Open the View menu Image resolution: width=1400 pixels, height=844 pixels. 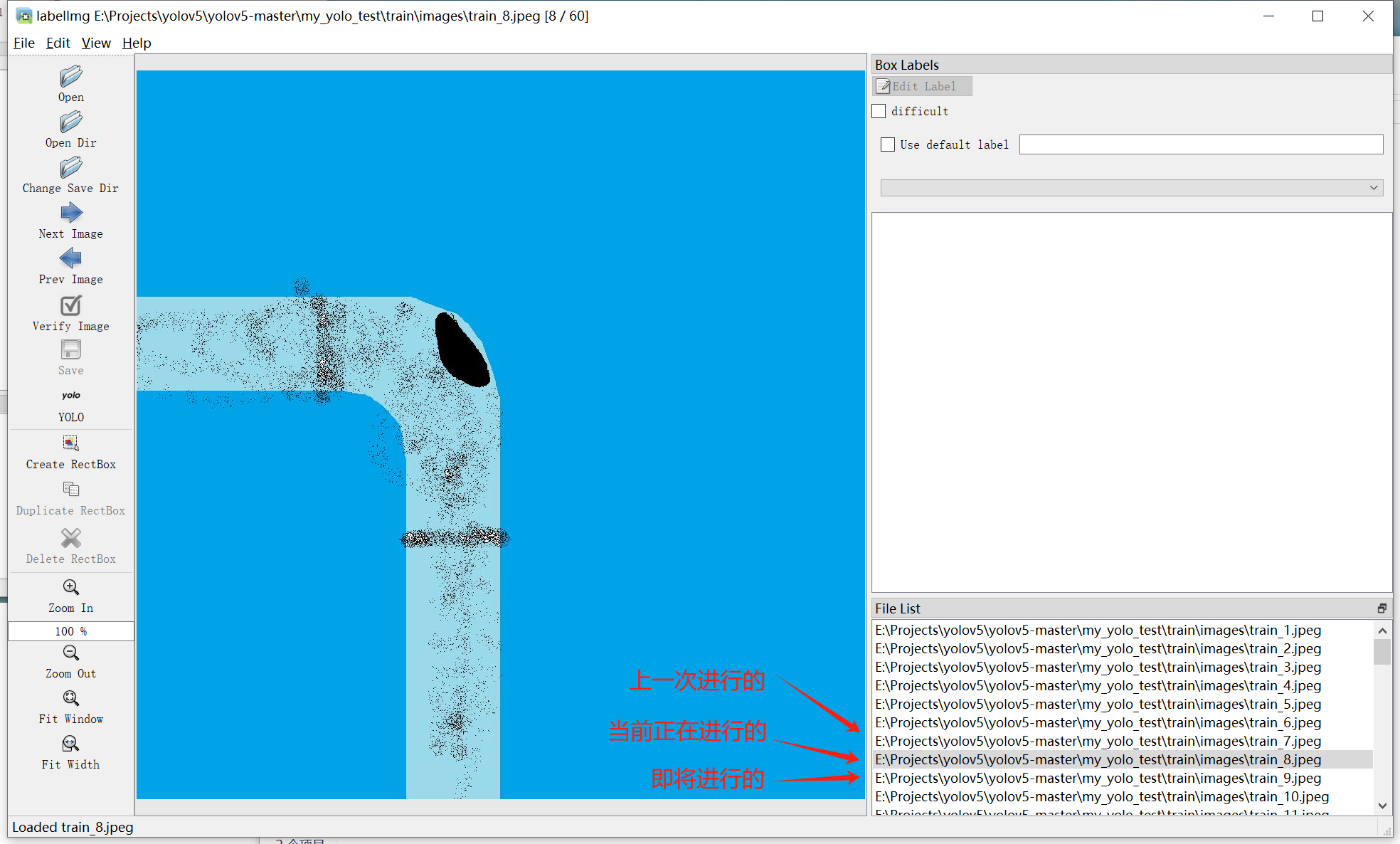click(96, 43)
